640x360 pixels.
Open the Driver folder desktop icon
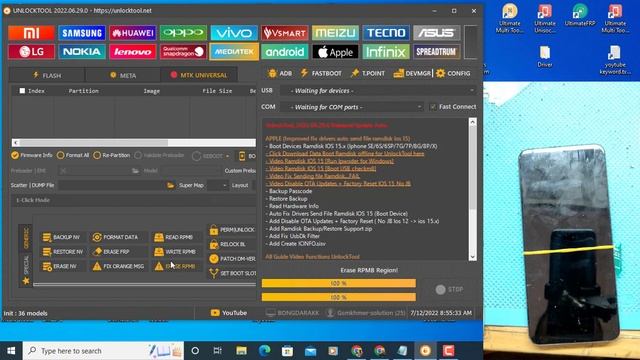click(x=544, y=56)
